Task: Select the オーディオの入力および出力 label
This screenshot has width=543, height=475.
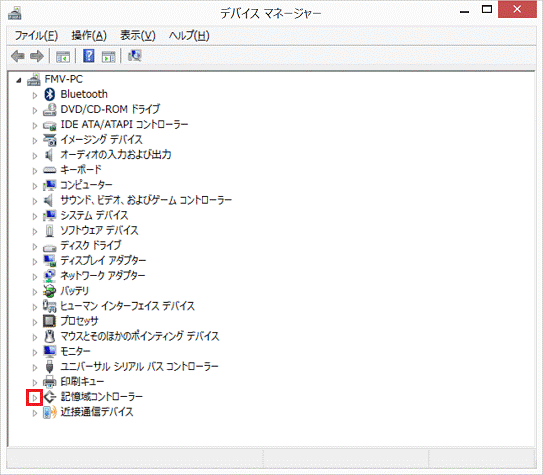Action: pos(116,155)
